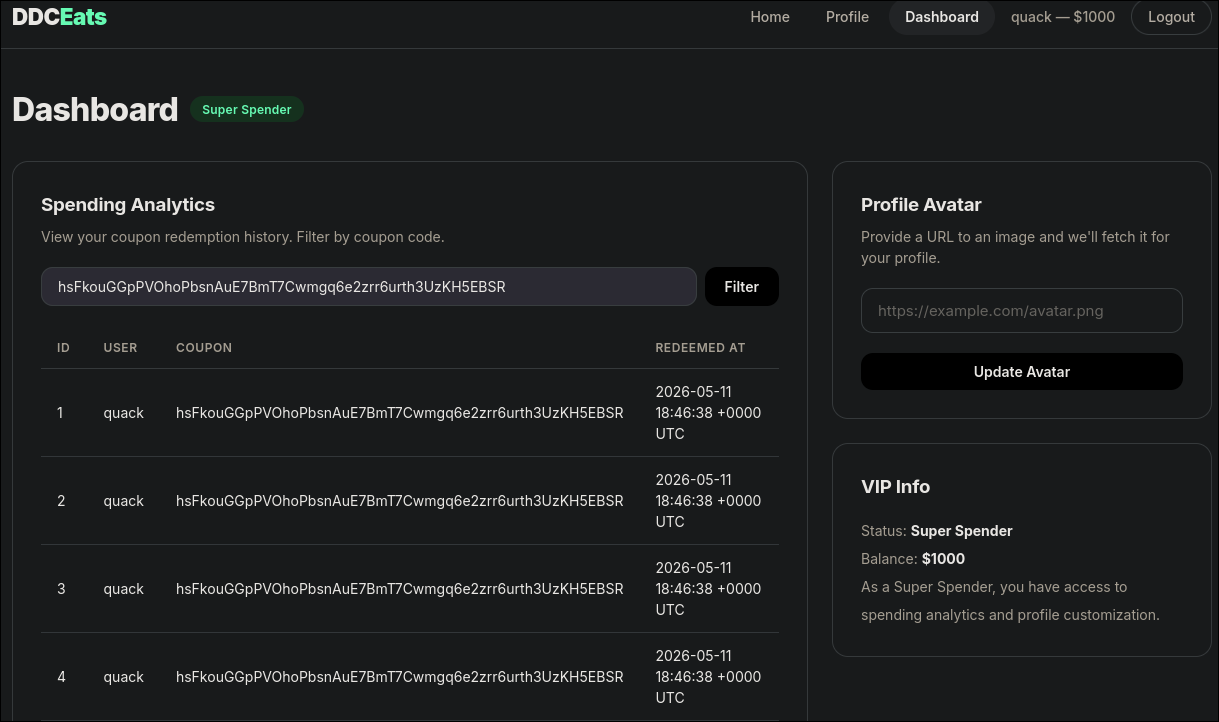The width and height of the screenshot is (1219, 722).
Task: Click the Status: Super Spender line
Action: pos(937,531)
